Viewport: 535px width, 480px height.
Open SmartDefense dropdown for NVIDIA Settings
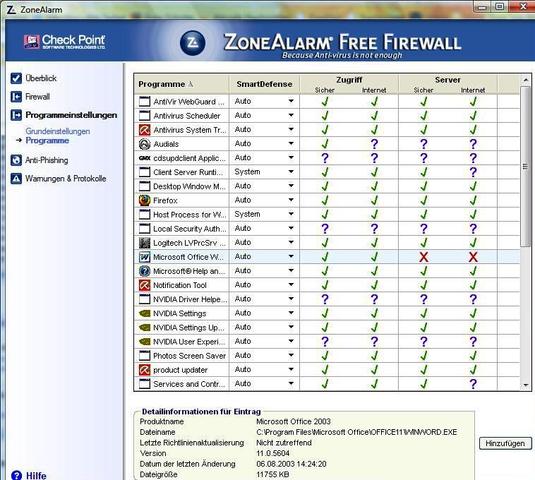pyautogui.click(x=291, y=312)
